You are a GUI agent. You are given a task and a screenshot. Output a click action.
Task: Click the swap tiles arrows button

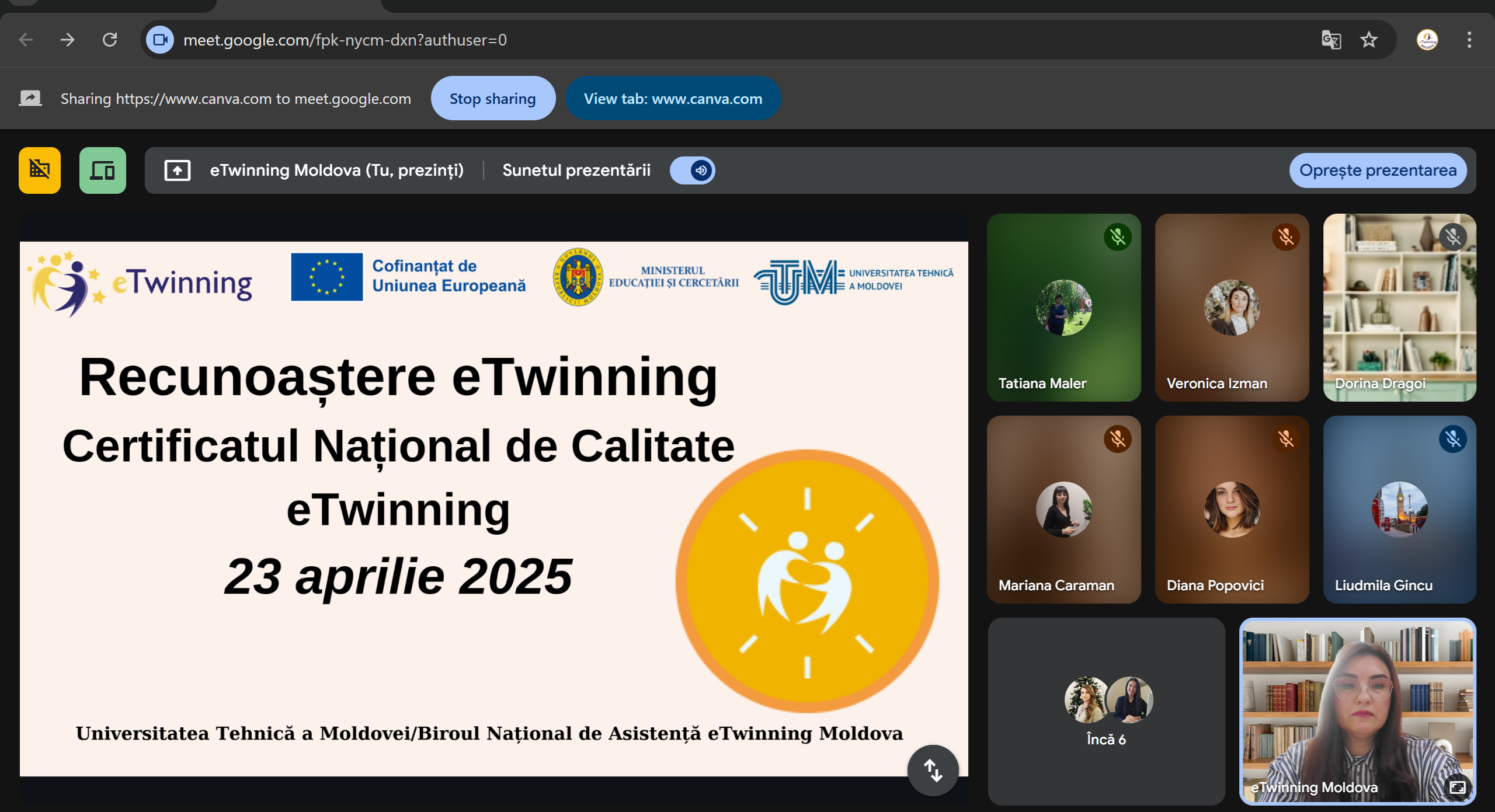tap(933, 771)
